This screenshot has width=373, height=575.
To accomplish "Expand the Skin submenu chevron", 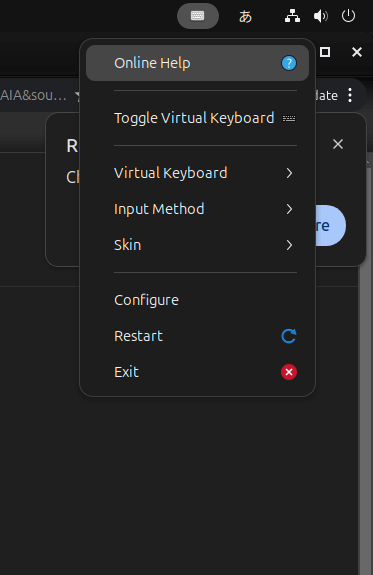I will 289,245.
